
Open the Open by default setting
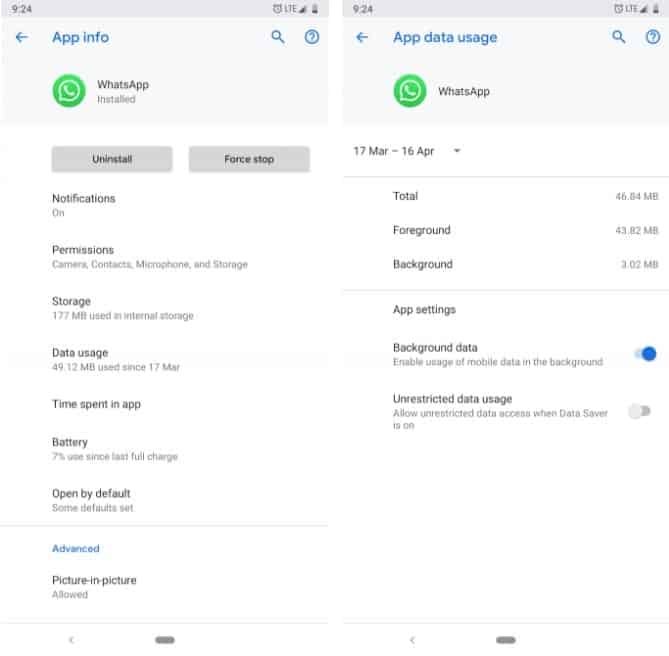pos(164,500)
